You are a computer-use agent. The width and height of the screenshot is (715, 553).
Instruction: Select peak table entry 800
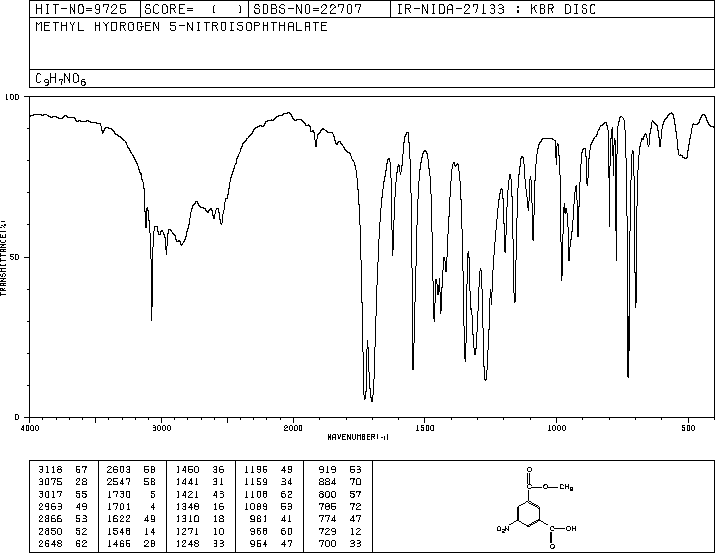point(340,494)
